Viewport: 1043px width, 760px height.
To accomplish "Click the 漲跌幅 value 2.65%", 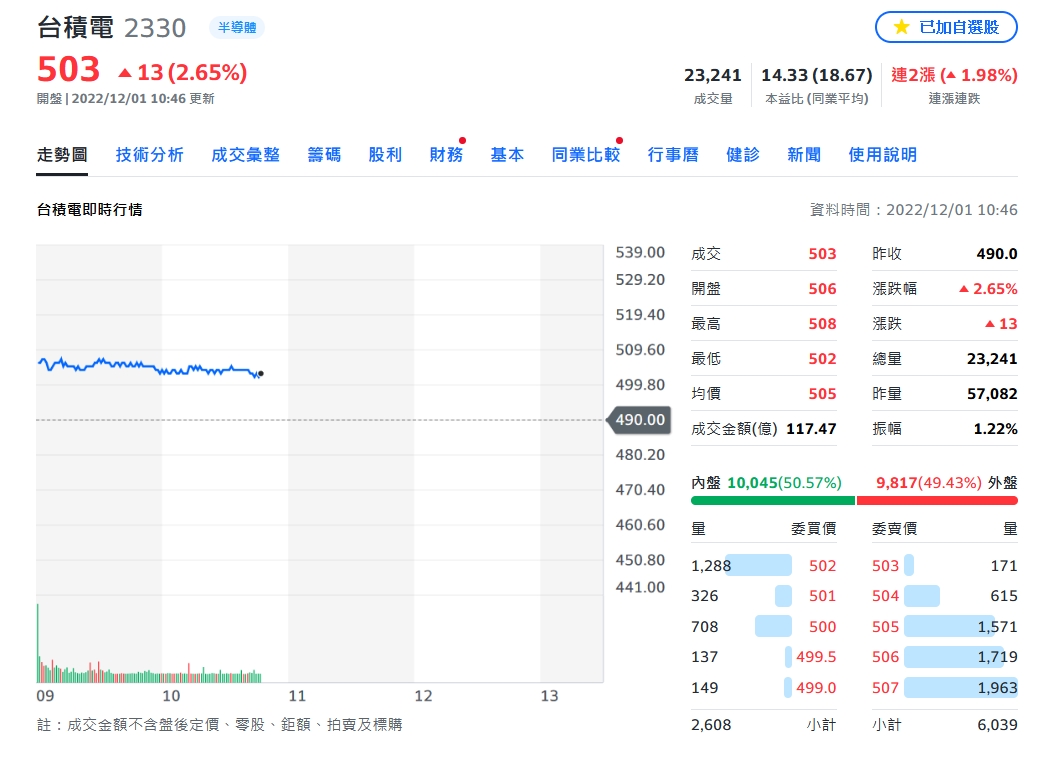I will pyautogui.click(x=988, y=289).
